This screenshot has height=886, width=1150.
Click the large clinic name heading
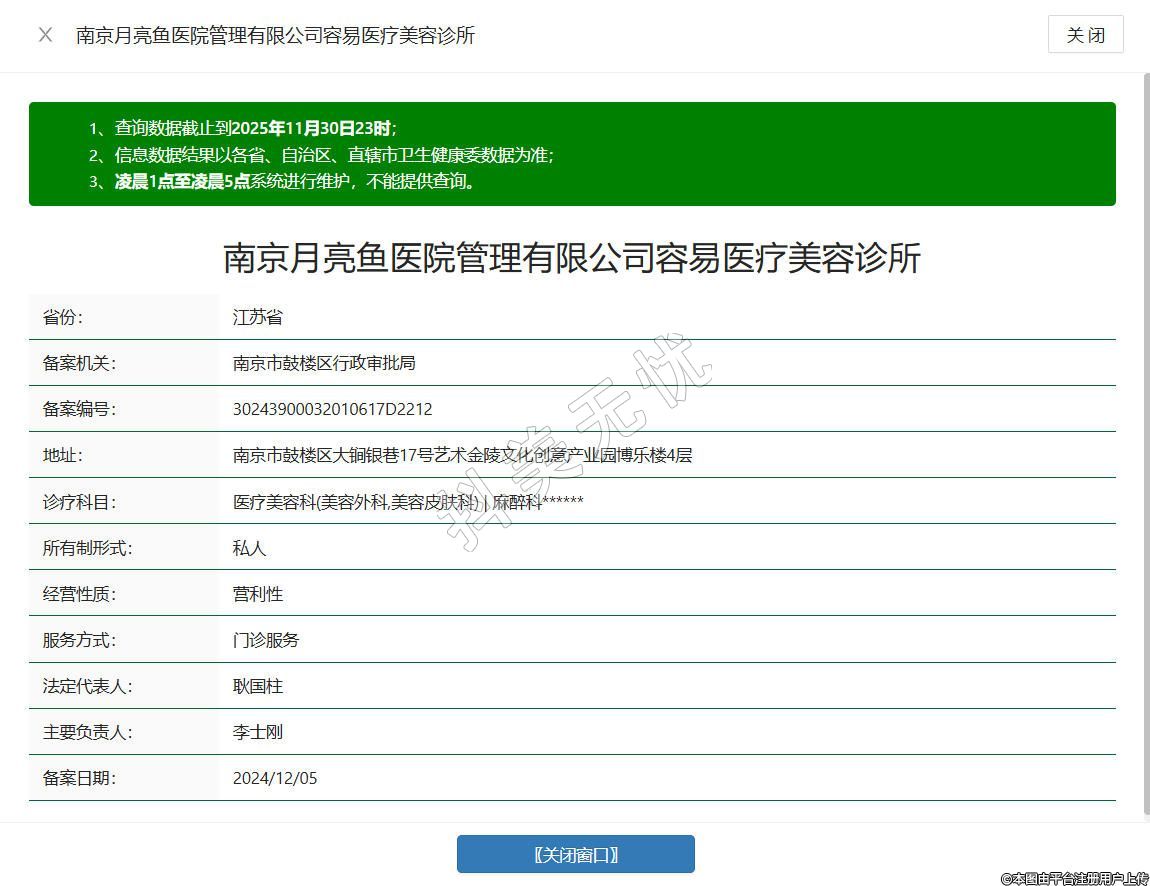pos(571,258)
